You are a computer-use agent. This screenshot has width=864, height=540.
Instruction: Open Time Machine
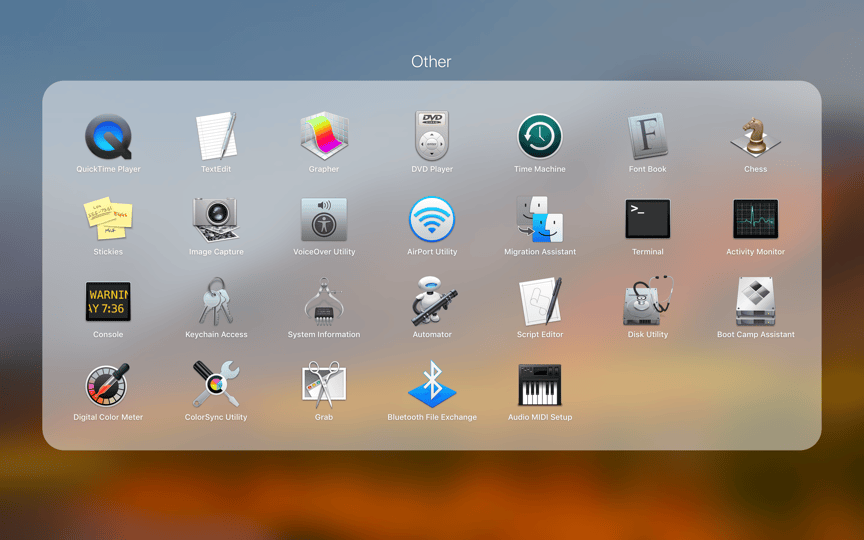point(540,136)
